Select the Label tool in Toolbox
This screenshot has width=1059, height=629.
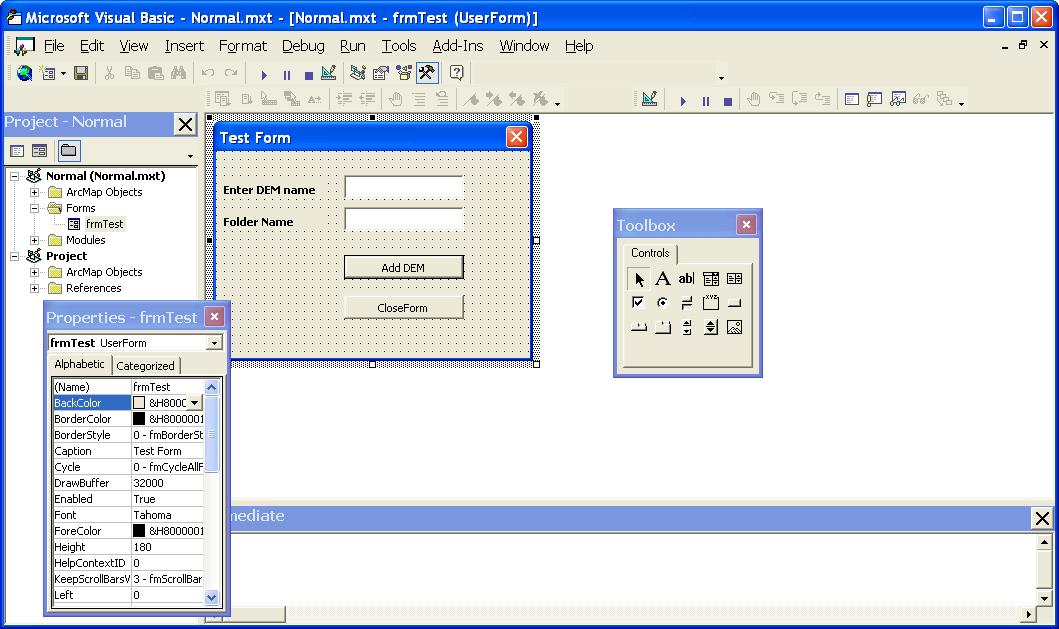(x=662, y=279)
